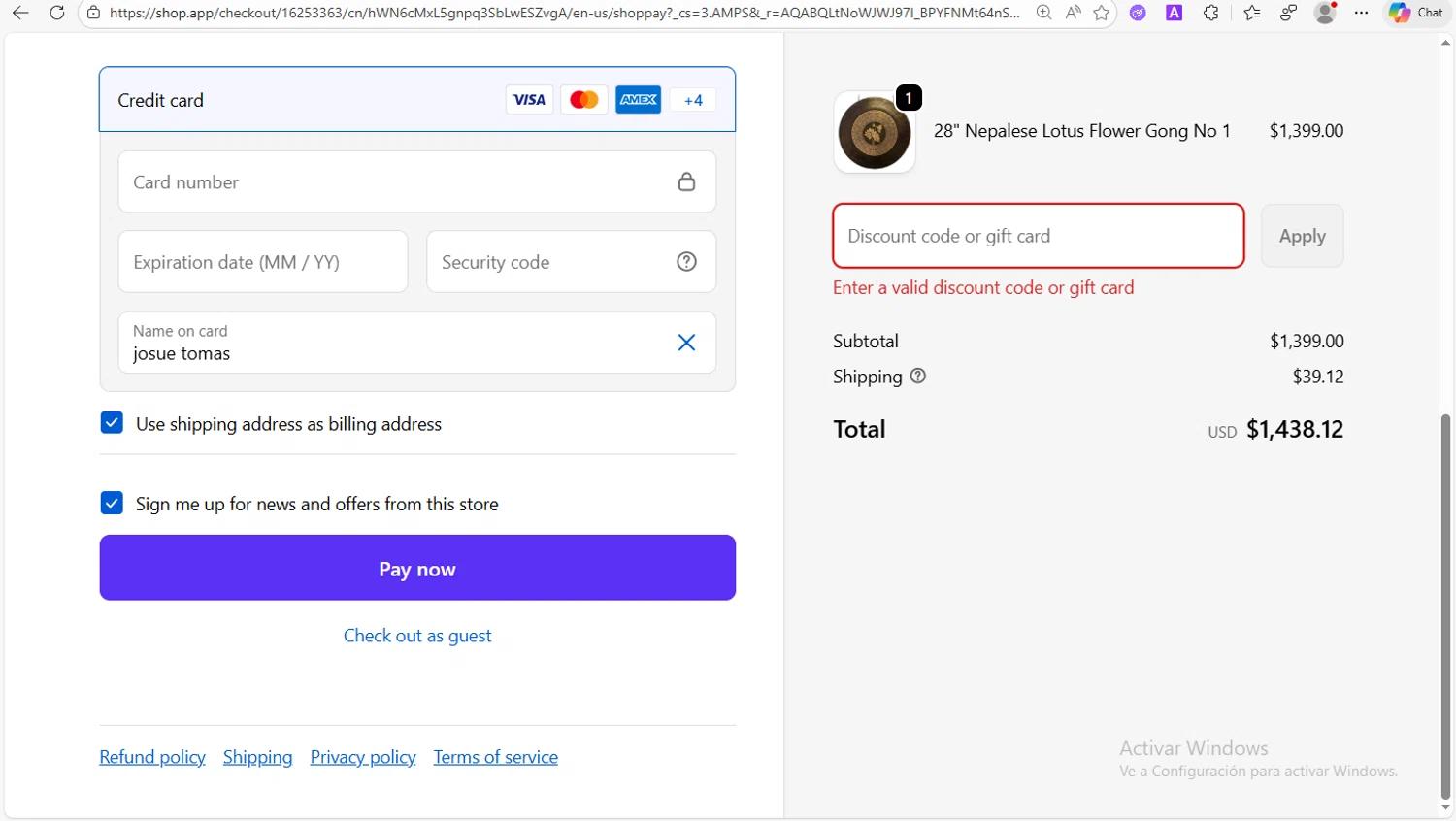Focus the Expiration date field

(263, 261)
